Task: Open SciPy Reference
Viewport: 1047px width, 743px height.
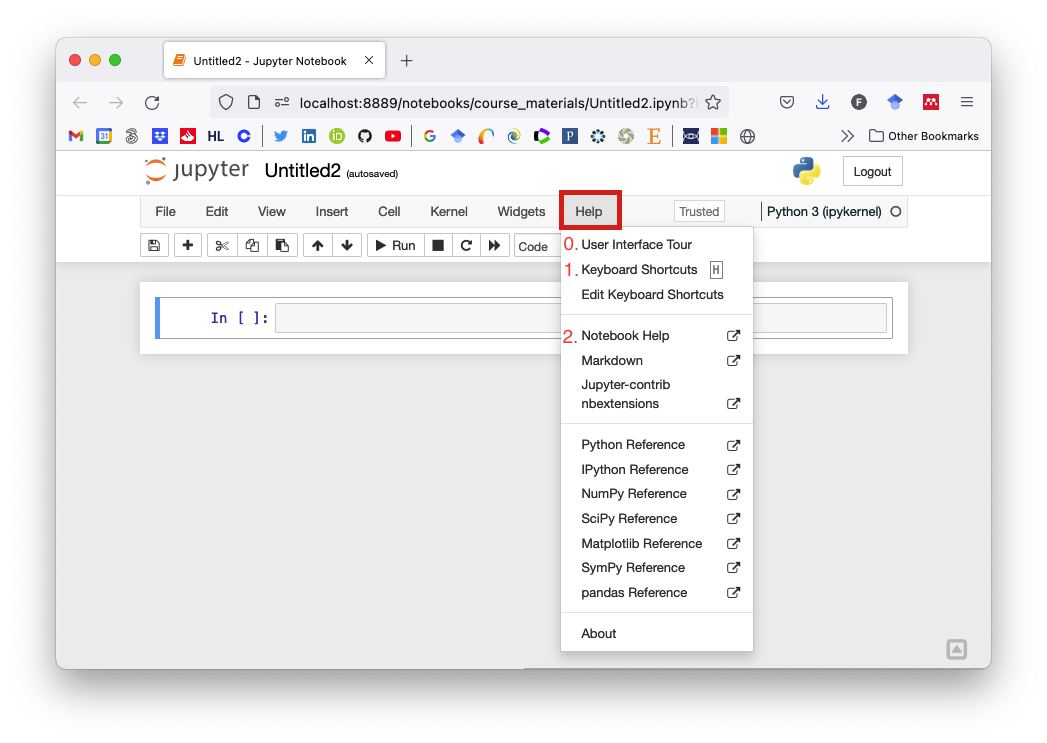Action: tap(657, 519)
